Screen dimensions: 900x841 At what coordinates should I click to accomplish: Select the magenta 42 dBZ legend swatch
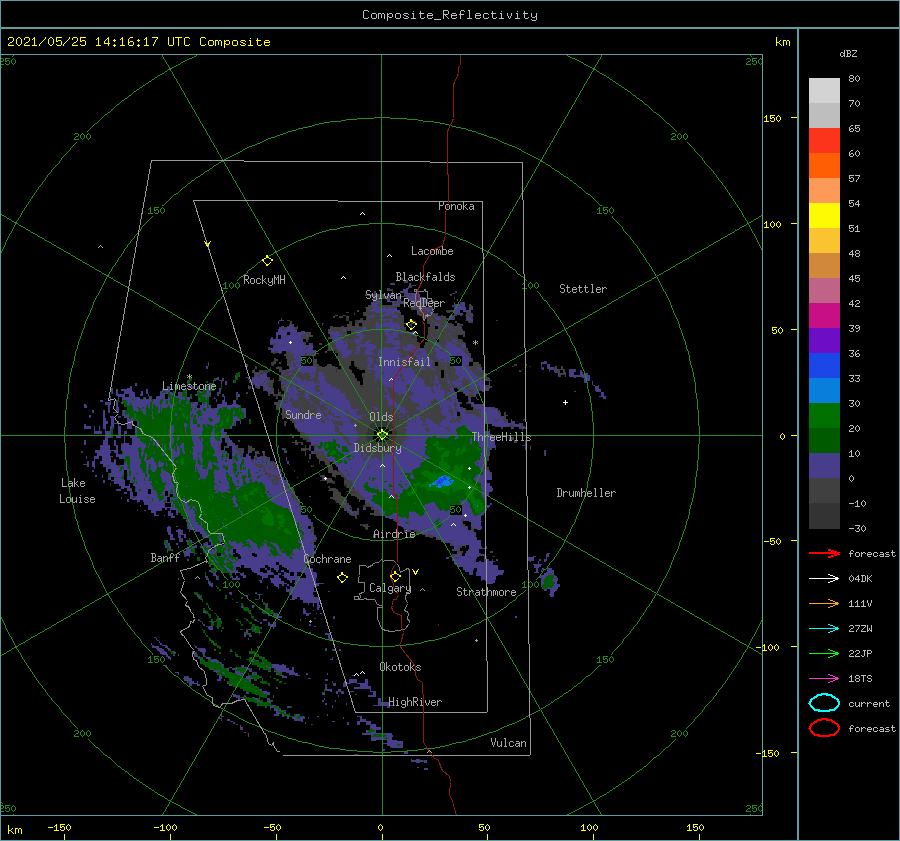[824, 315]
